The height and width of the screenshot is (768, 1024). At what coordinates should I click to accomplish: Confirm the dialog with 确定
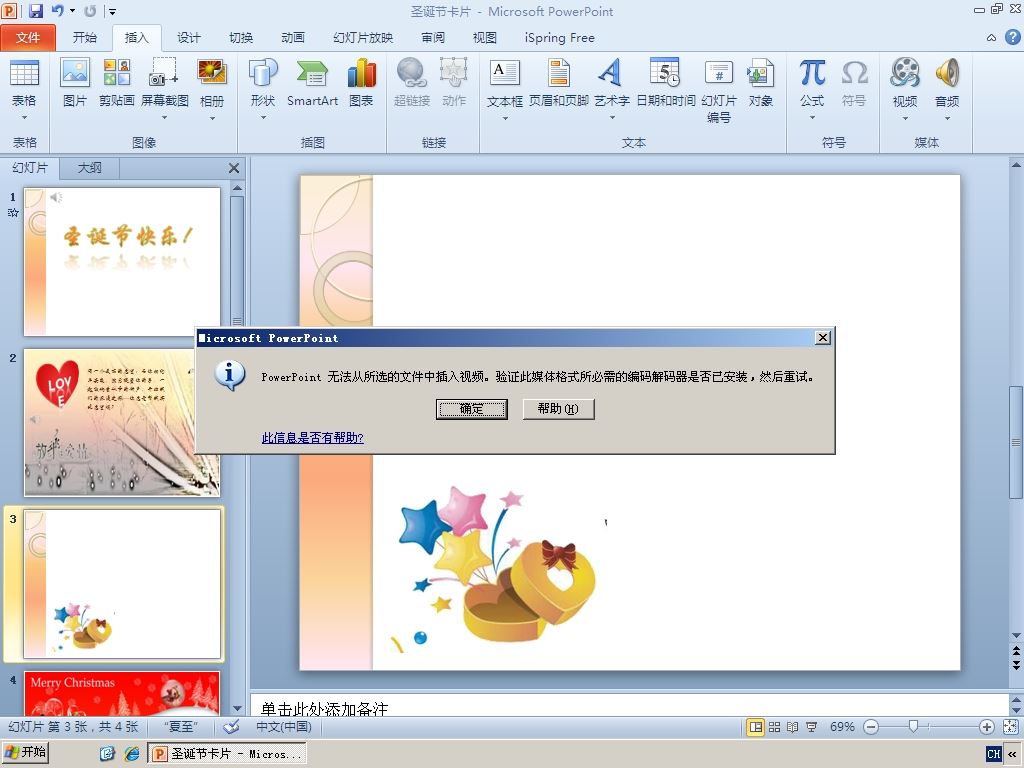pyautogui.click(x=472, y=409)
